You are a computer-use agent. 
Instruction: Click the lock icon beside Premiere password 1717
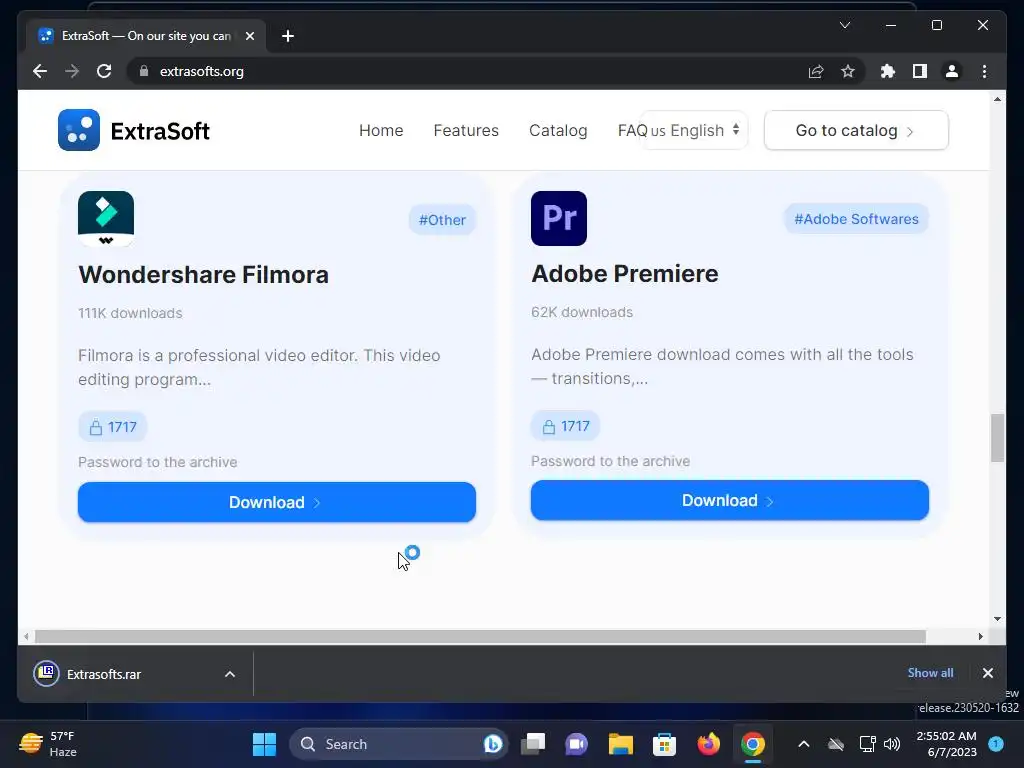pyautogui.click(x=549, y=426)
